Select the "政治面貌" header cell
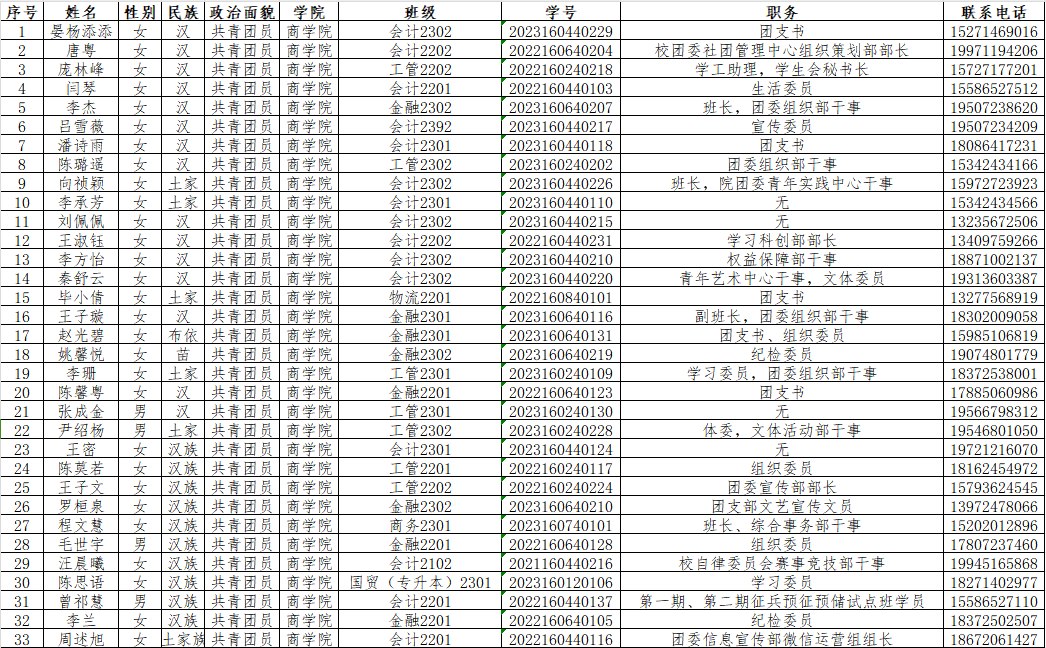 (241, 12)
